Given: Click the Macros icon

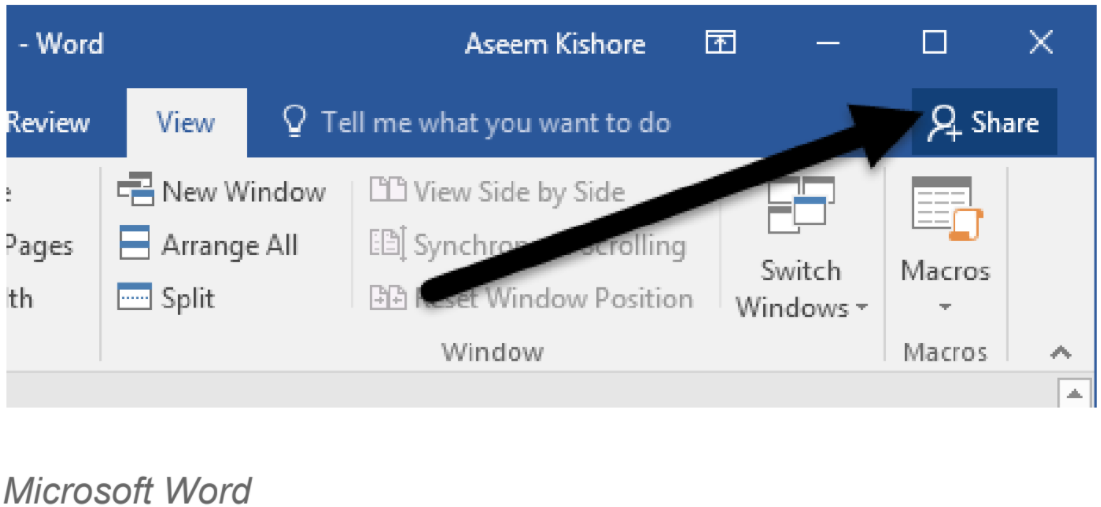Looking at the screenshot, I should 947,209.
